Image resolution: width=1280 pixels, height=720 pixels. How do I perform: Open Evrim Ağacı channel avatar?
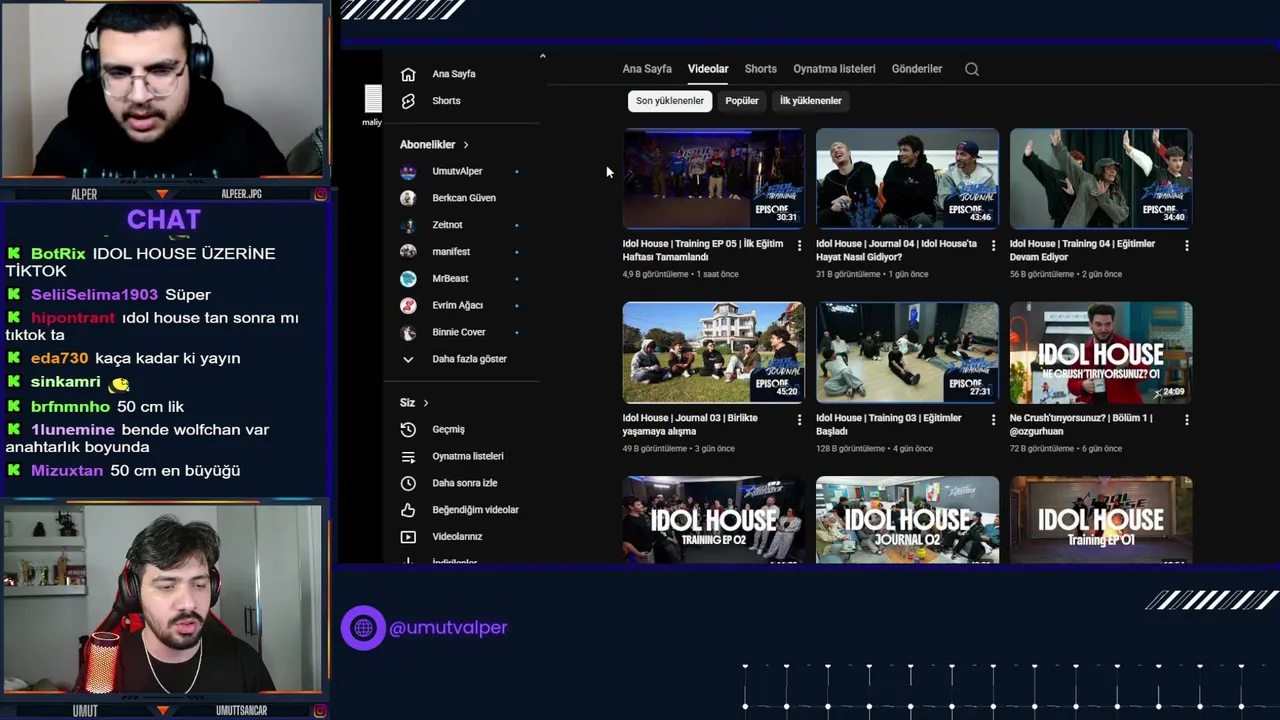tap(408, 305)
